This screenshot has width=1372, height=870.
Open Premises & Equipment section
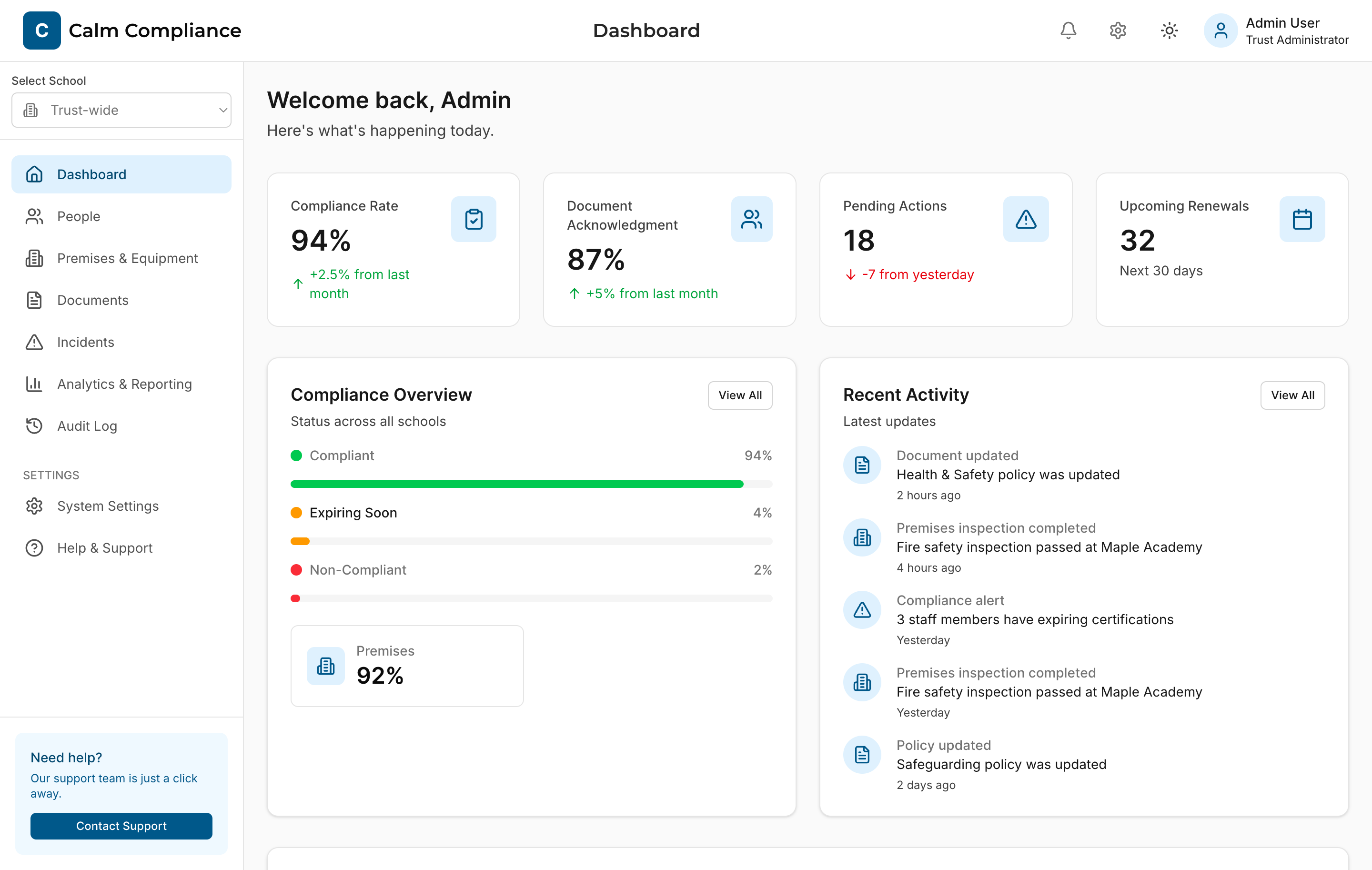point(121,258)
